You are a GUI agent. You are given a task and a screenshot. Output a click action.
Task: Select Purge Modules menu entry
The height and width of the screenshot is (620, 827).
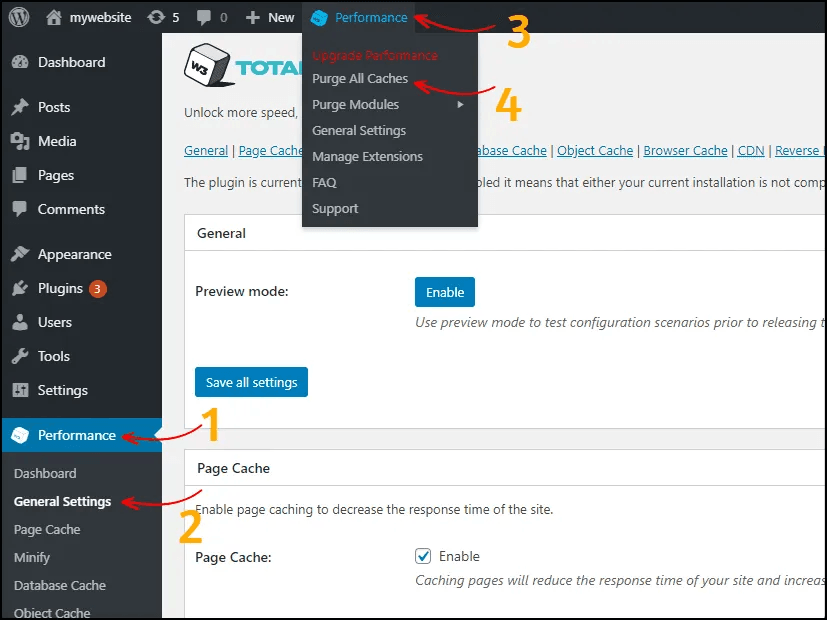point(355,104)
